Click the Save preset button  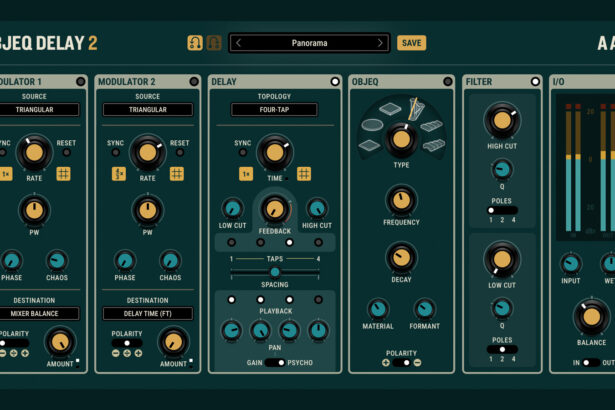(x=411, y=43)
